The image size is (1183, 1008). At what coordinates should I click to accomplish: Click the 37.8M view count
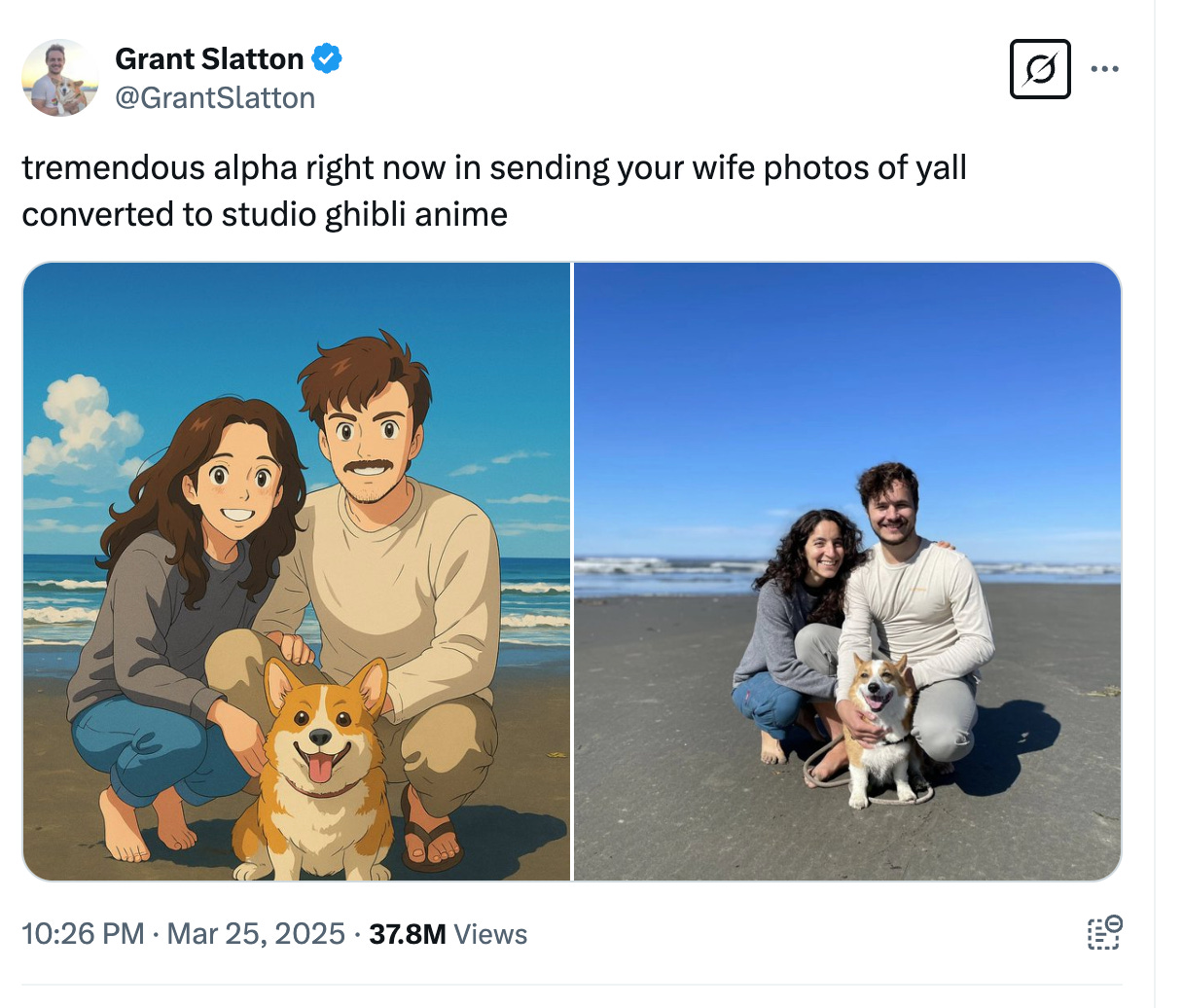(x=408, y=934)
